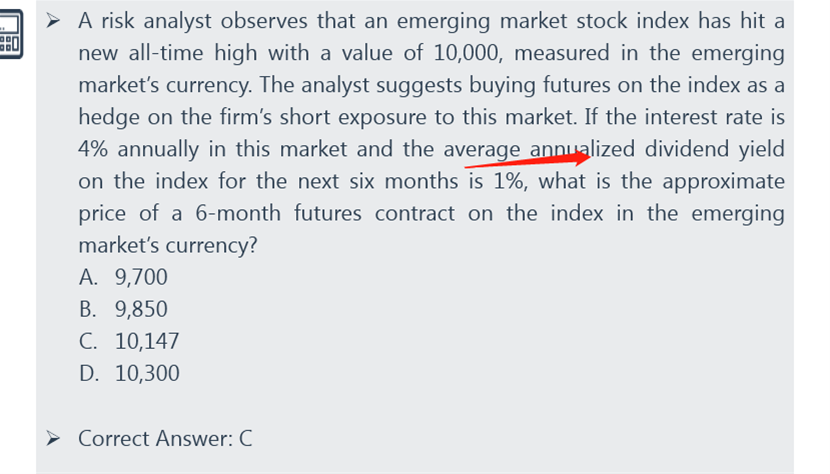Click 'market's currency?' at question end
830x474 pixels.
click(x=168, y=245)
